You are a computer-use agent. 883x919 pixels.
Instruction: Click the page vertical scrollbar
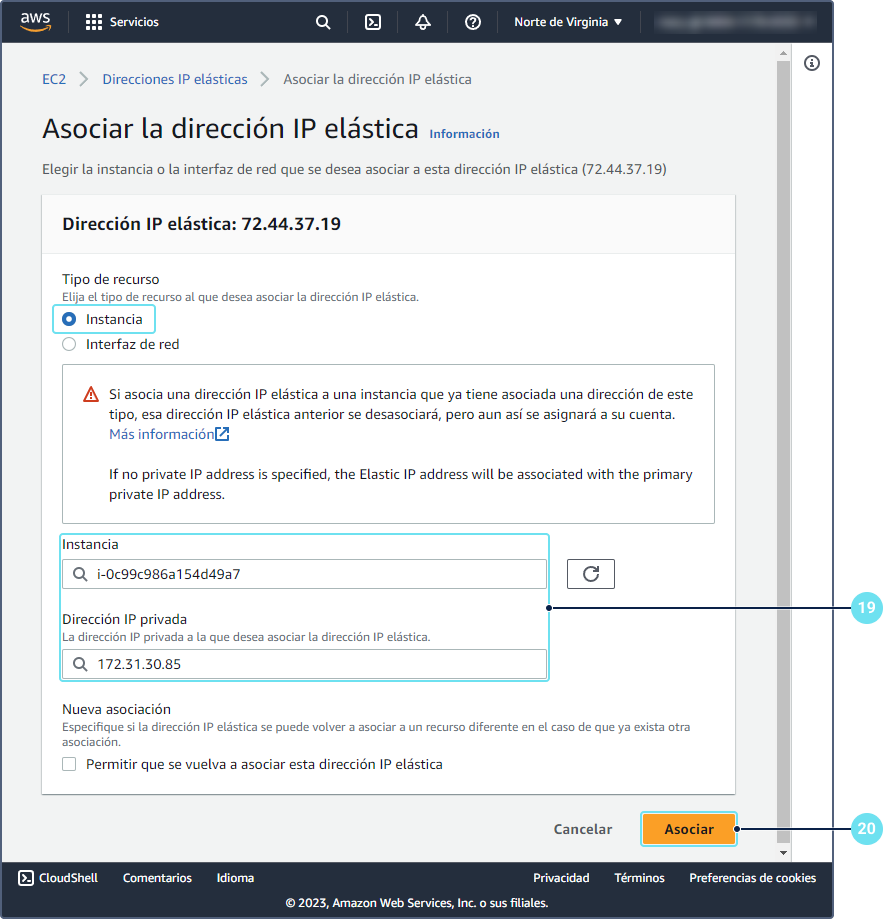point(784,450)
